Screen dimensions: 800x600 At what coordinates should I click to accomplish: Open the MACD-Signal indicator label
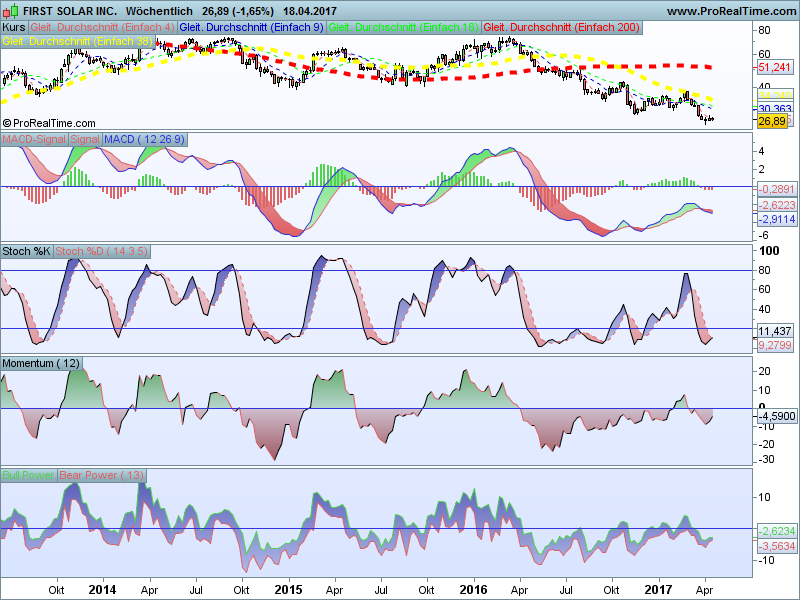(34, 139)
